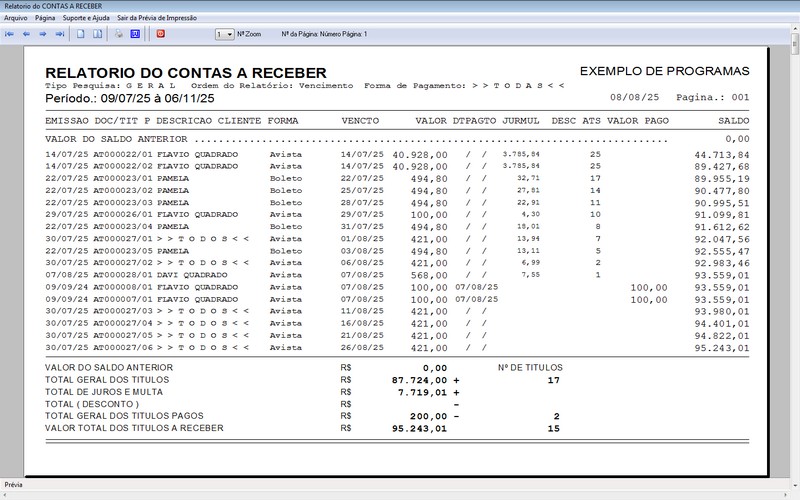The height and width of the screenshot is (500, 800).
Task: Switch to two-page view
Action: (97, 34)
